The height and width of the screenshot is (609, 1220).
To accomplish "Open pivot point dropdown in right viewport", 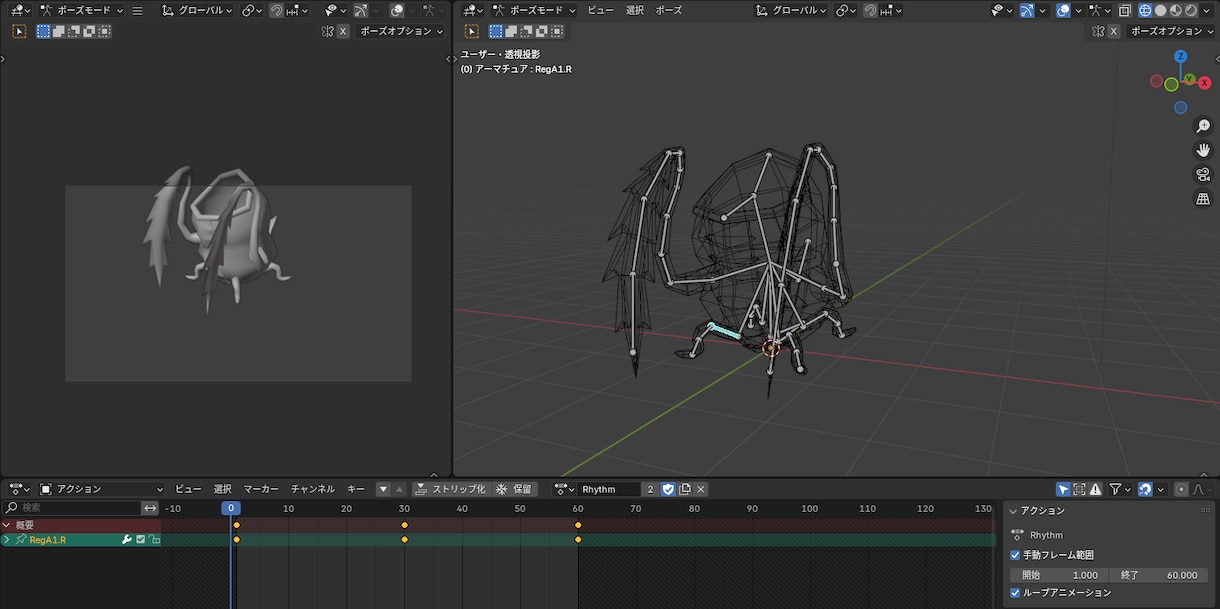I will (x=846, y=11).
